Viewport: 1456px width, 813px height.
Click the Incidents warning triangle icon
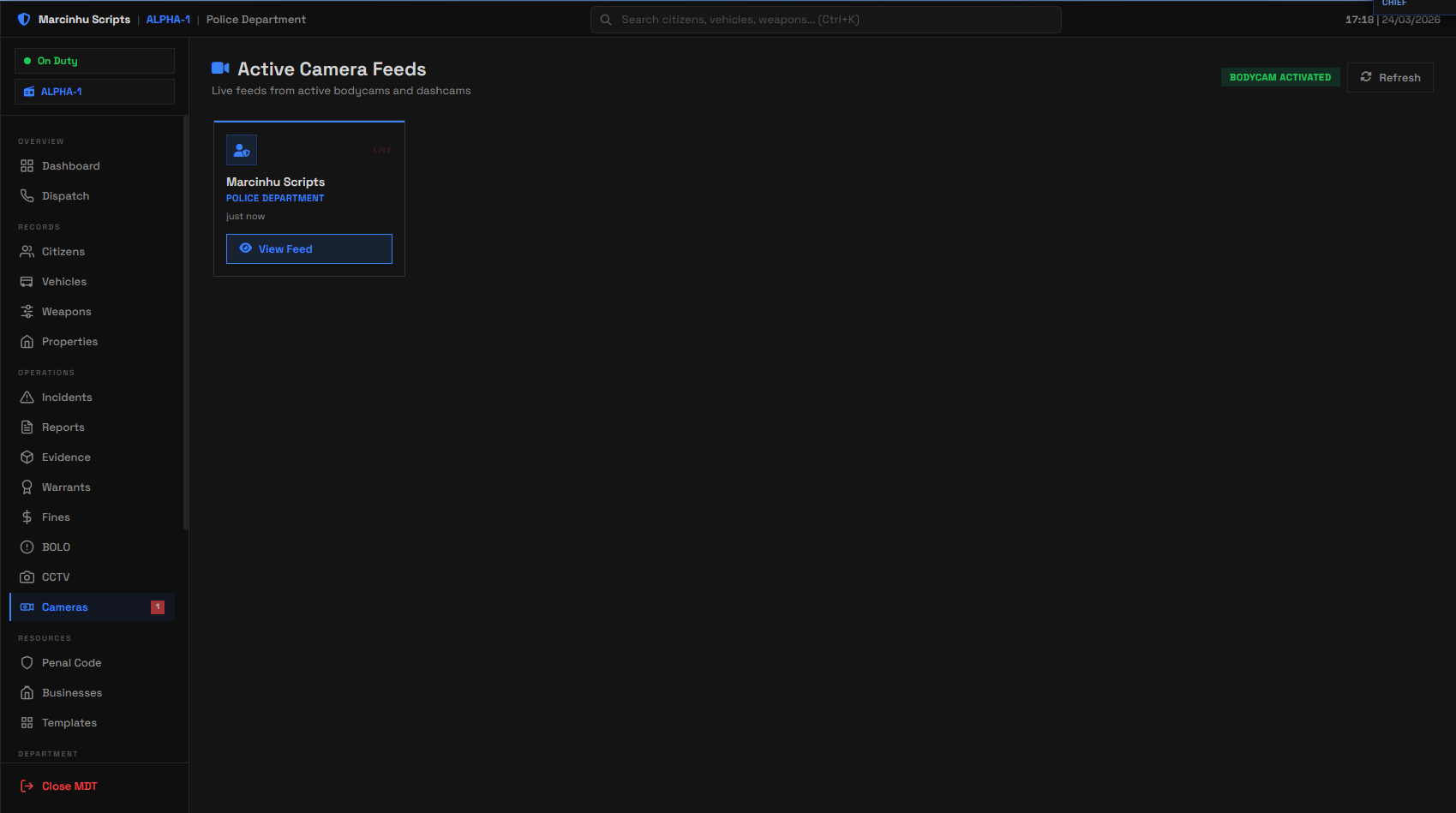[x=27, y=398]
